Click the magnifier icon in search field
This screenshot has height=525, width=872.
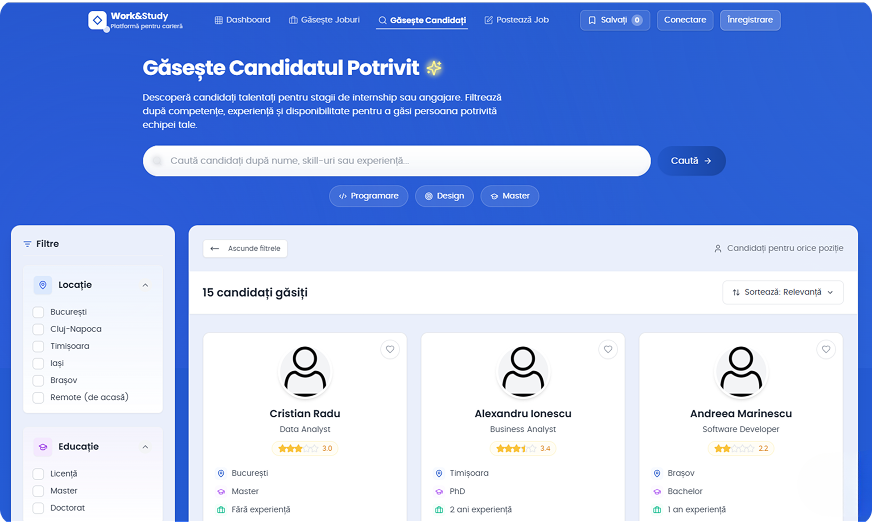(x=158, y=161)
